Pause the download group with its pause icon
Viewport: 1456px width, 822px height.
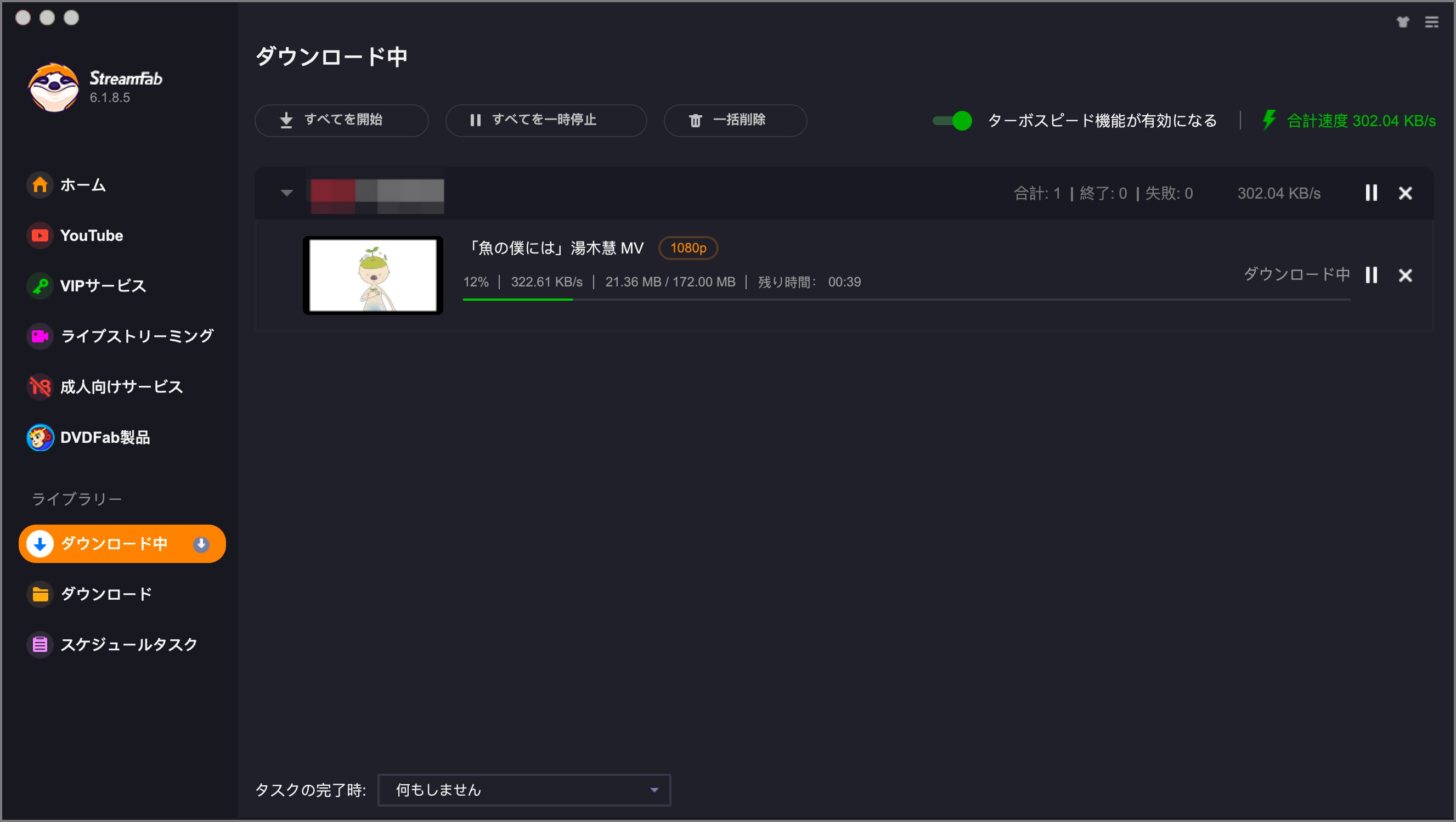1370,193
